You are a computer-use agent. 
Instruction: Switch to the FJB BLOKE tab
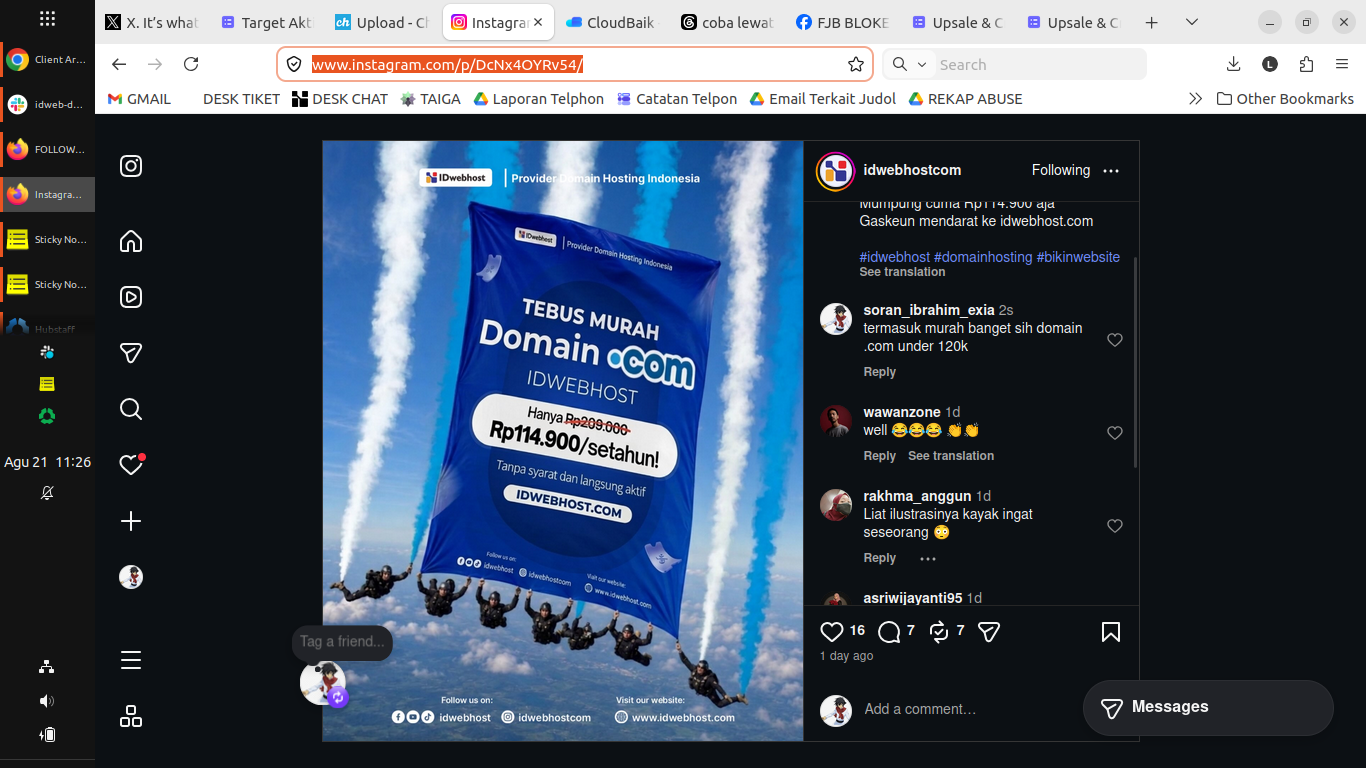point(842,22)
